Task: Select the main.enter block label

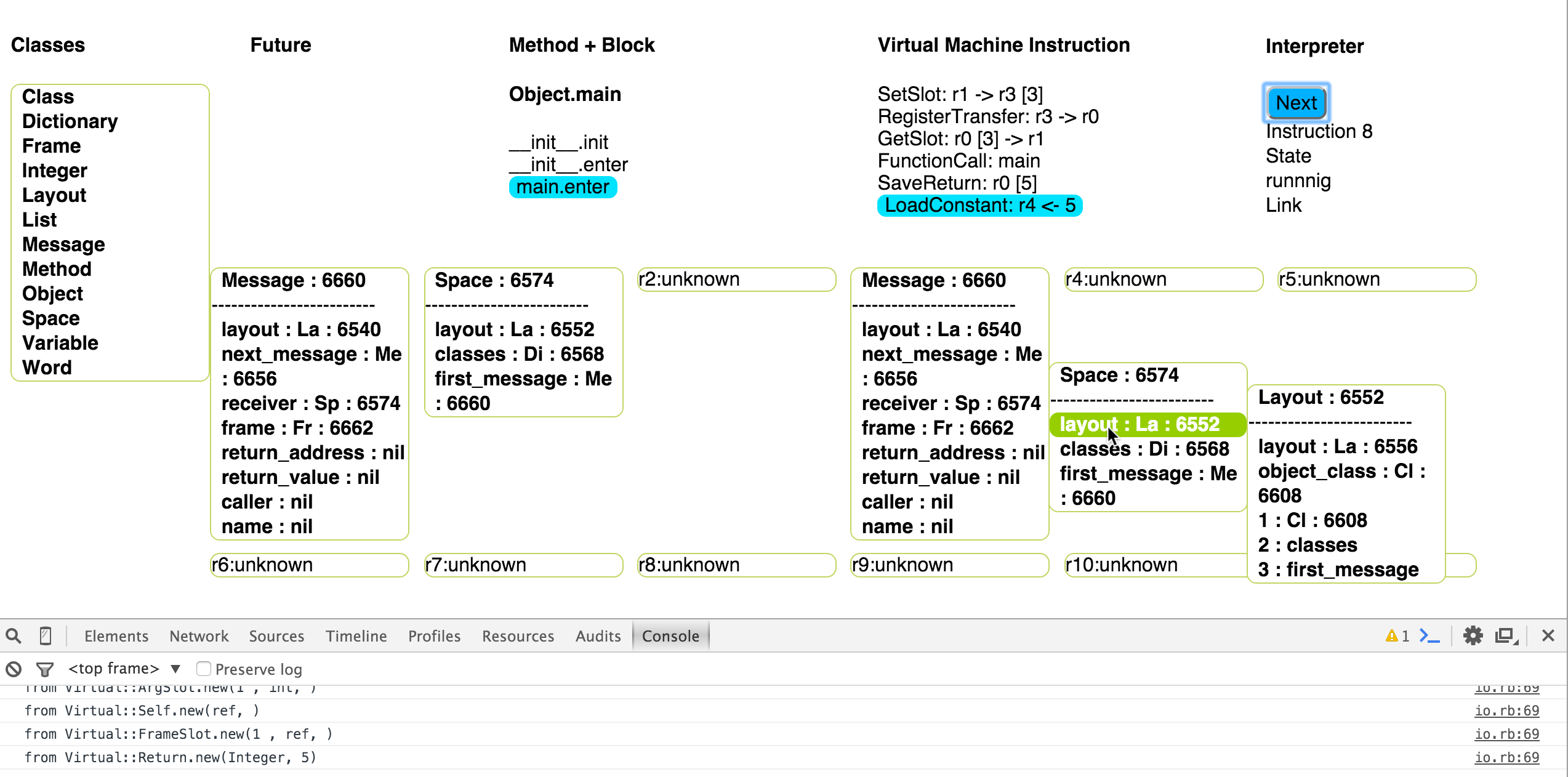Action: pos(563,187)
